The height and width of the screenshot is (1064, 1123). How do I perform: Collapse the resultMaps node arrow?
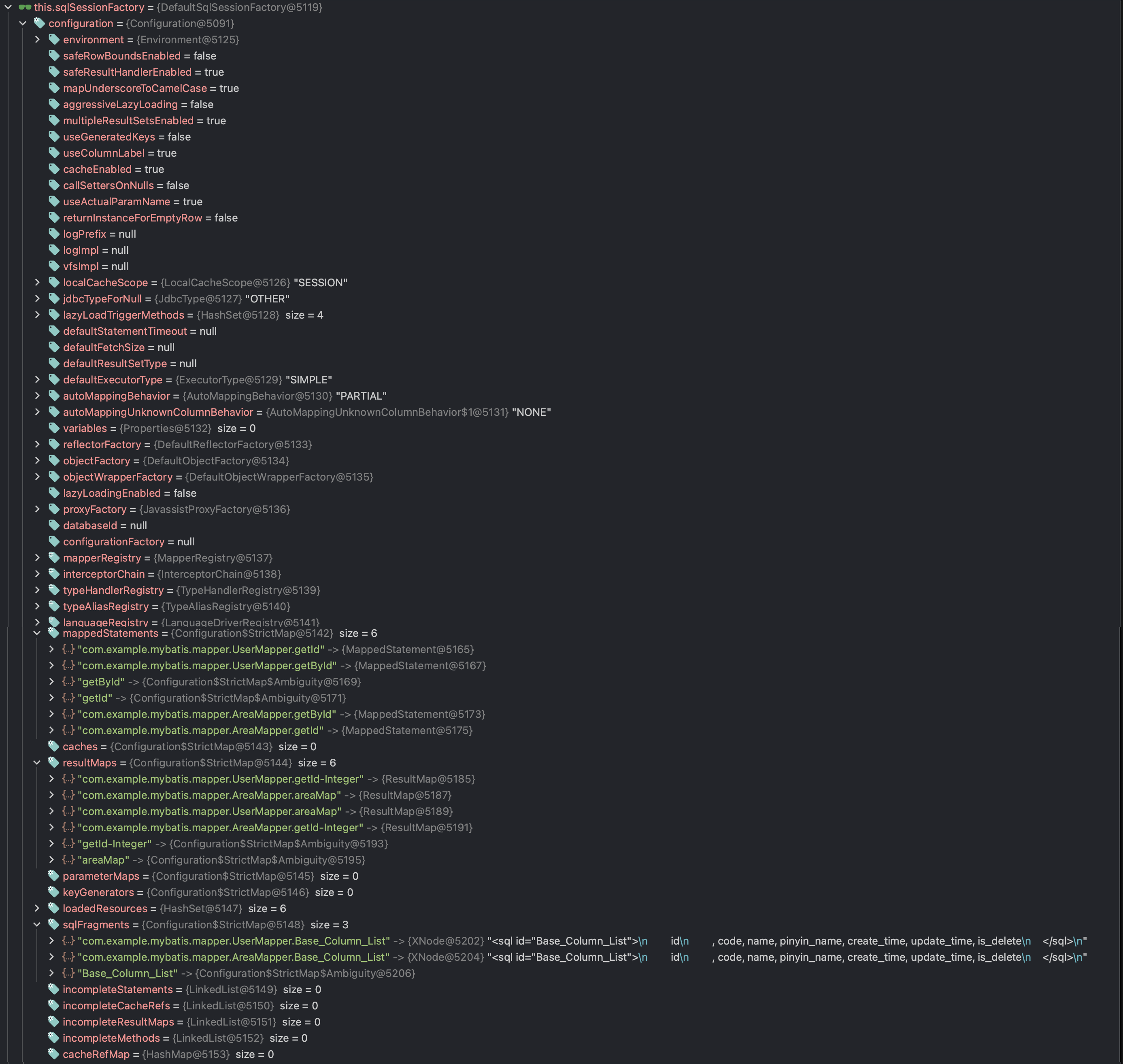37,763
